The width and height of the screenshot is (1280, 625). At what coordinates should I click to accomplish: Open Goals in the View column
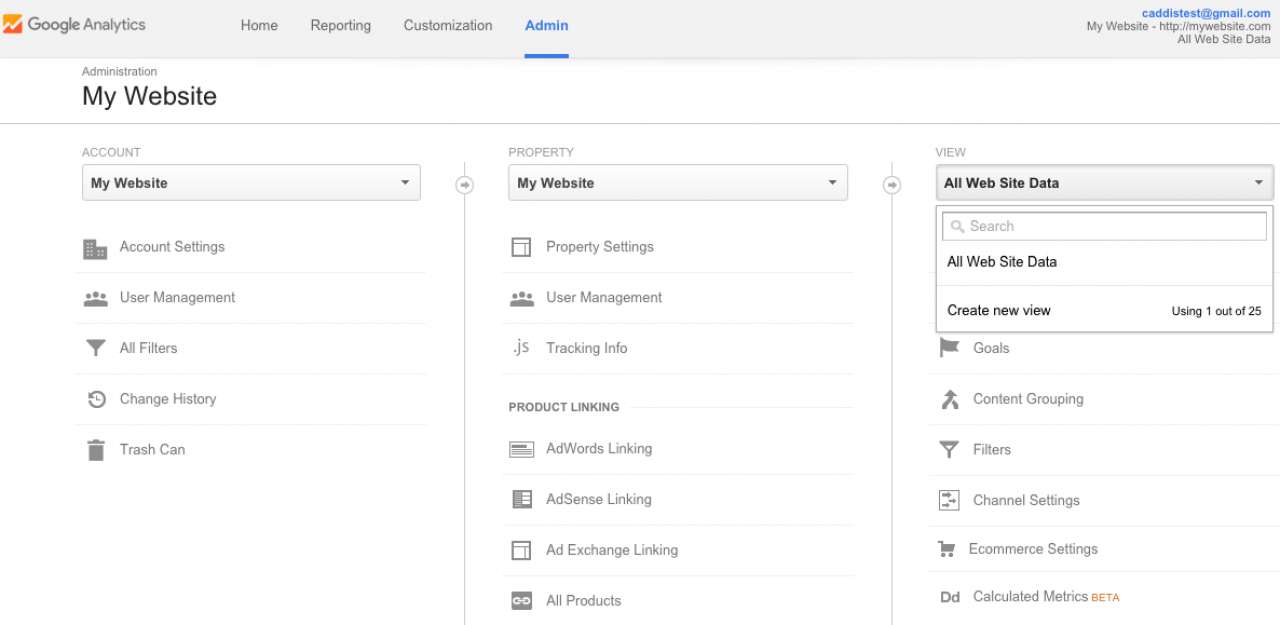point(991,348)
